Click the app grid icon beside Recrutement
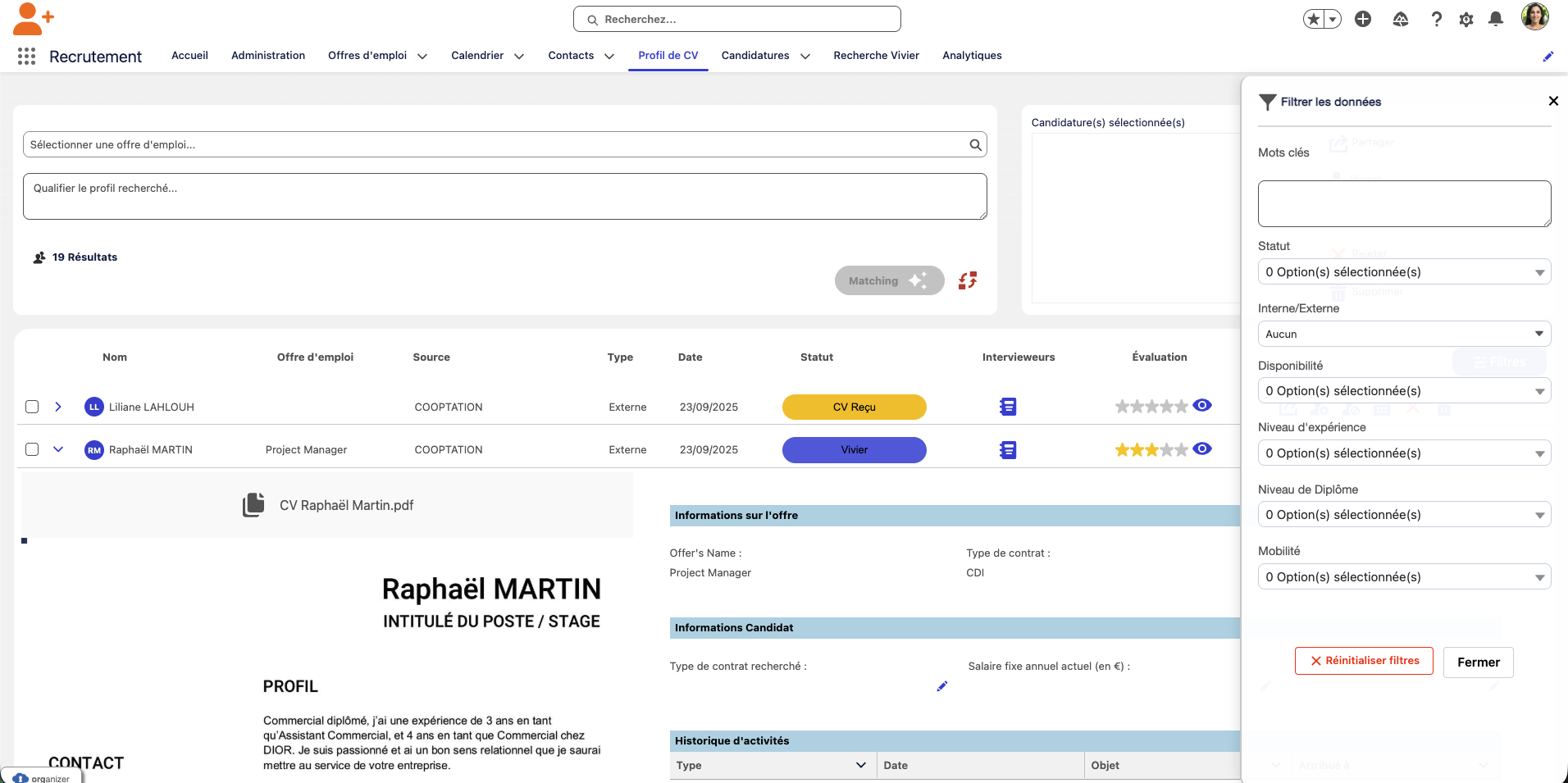1568x783 pixels. point(25,56)
